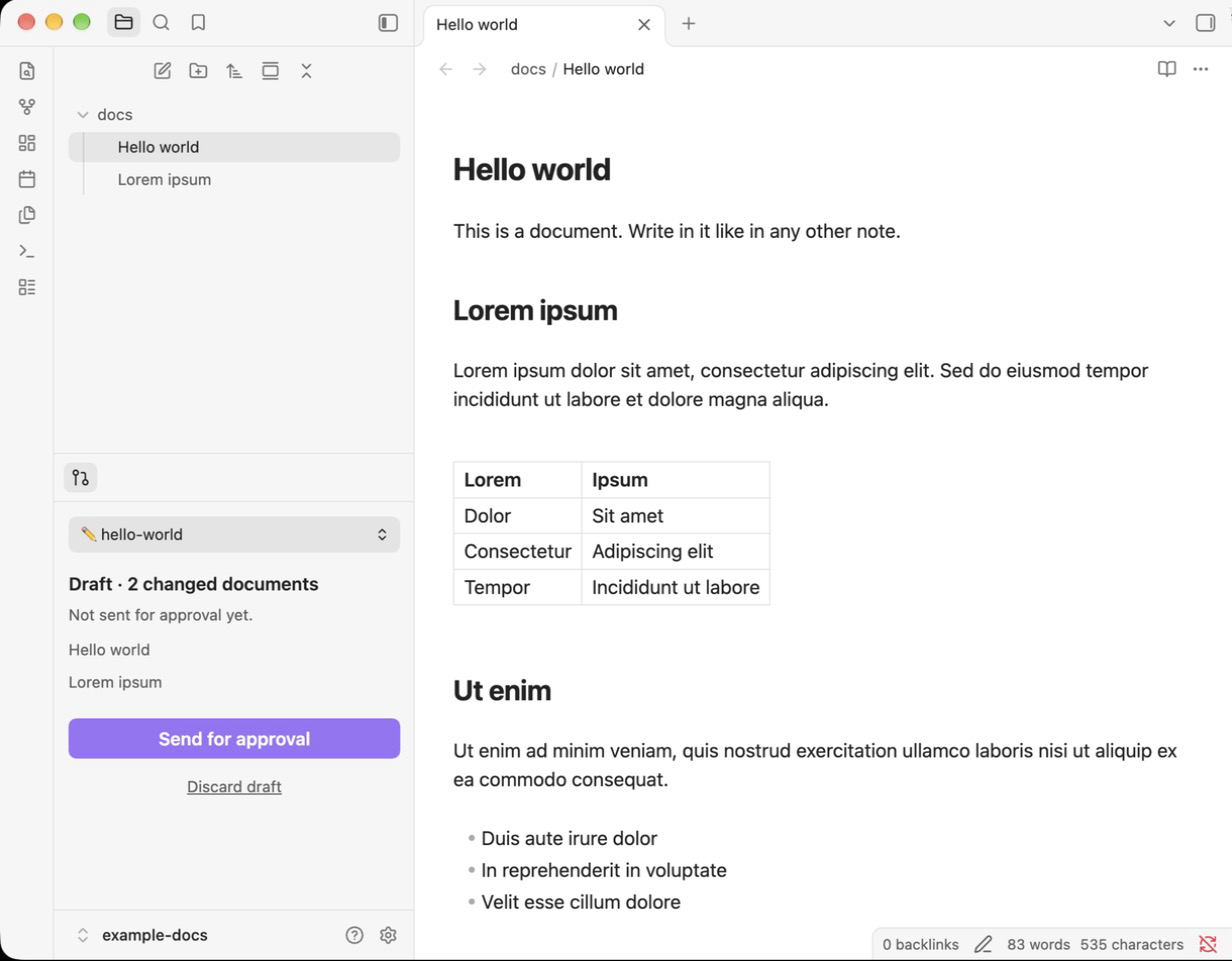Add a new tab with plus

(688, 24)
